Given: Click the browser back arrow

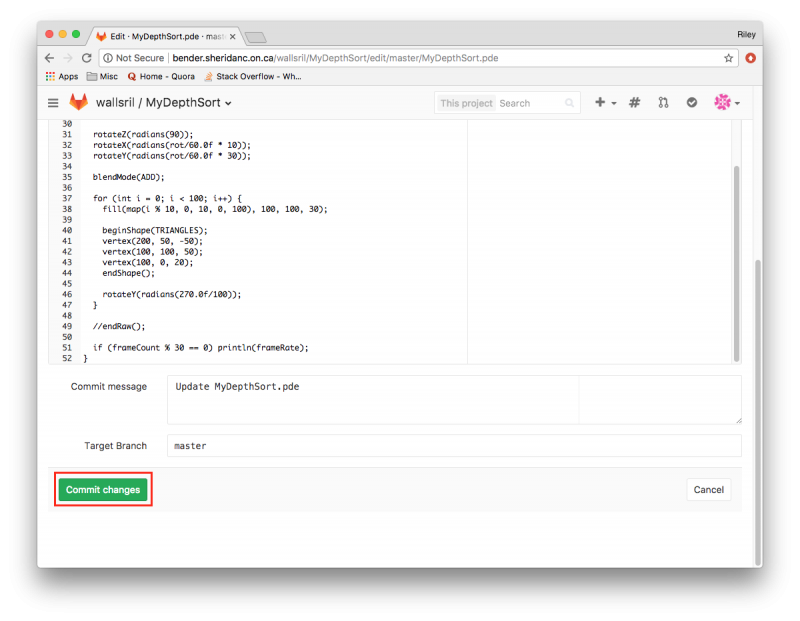Looking at the screenshot, I should (49, 58).
